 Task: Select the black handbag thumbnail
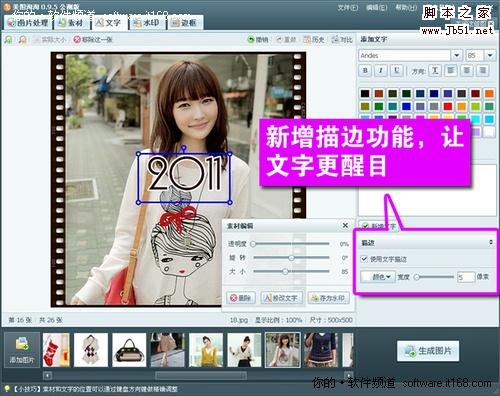coord(129,350)
